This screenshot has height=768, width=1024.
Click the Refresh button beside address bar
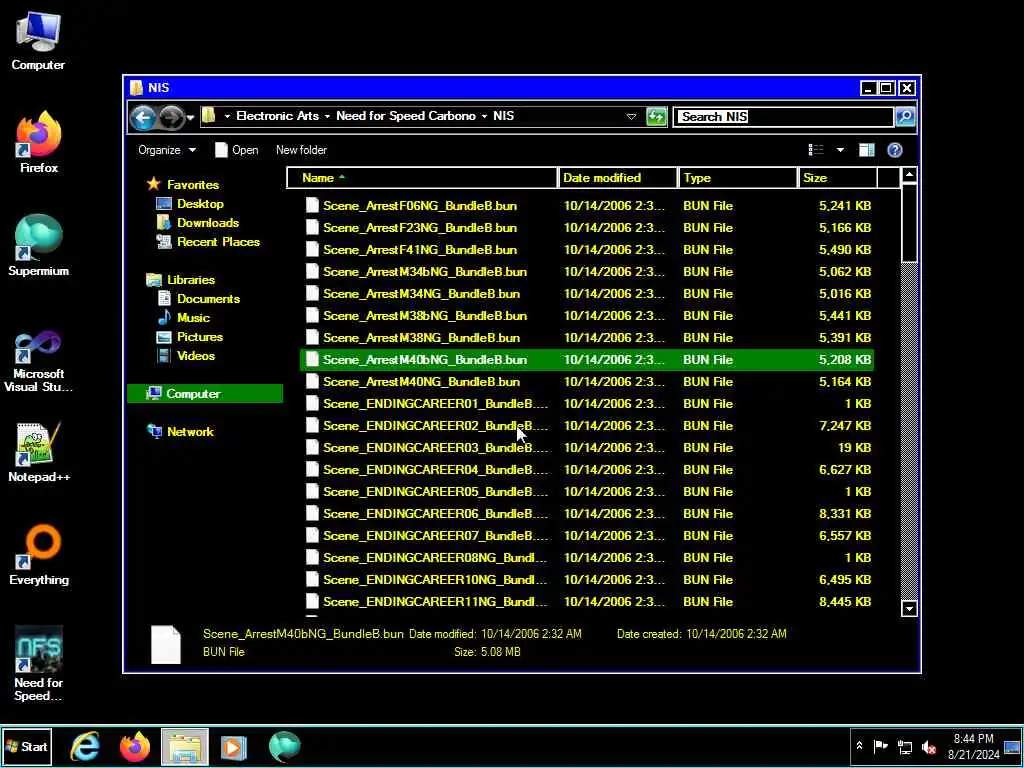(656, 117)
